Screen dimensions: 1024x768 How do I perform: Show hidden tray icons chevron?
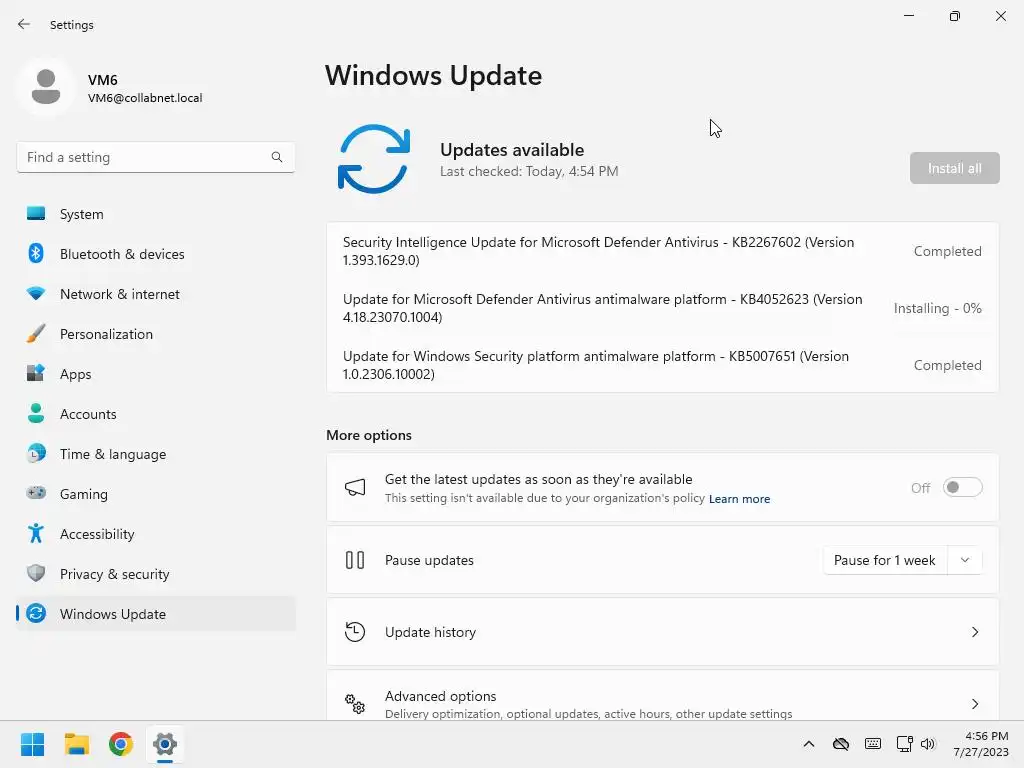tap(808, 744)
